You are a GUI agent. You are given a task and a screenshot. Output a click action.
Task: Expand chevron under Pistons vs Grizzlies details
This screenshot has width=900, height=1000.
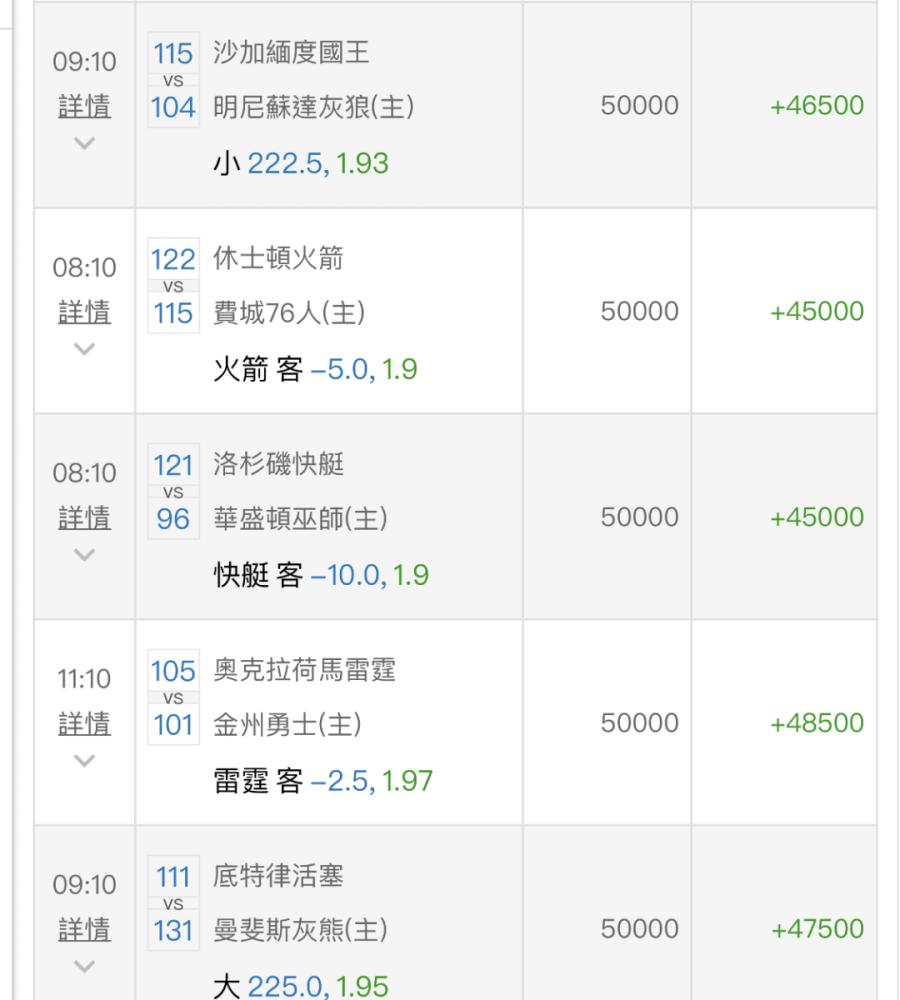(84, 967)
